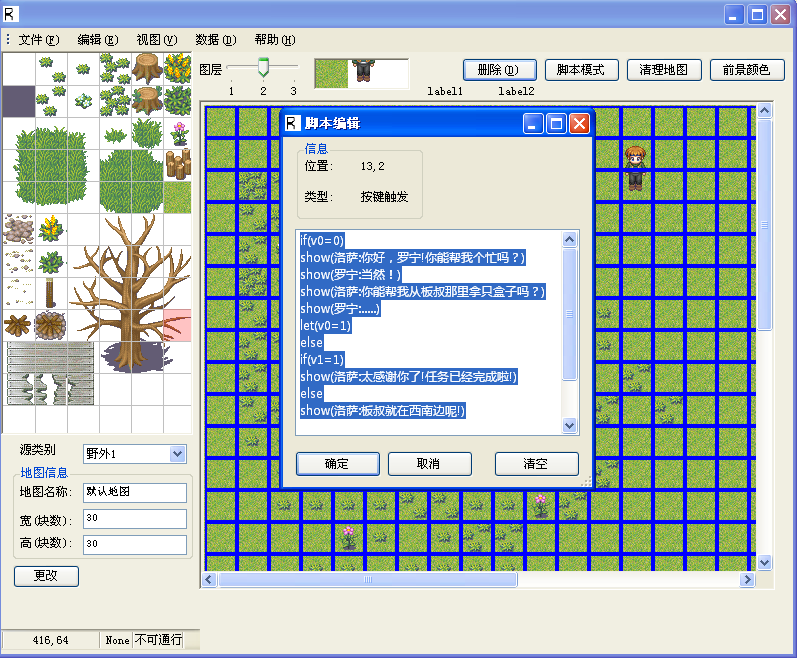Select the large grass bush tile
797x658 pixels.
tap(51, 165)
